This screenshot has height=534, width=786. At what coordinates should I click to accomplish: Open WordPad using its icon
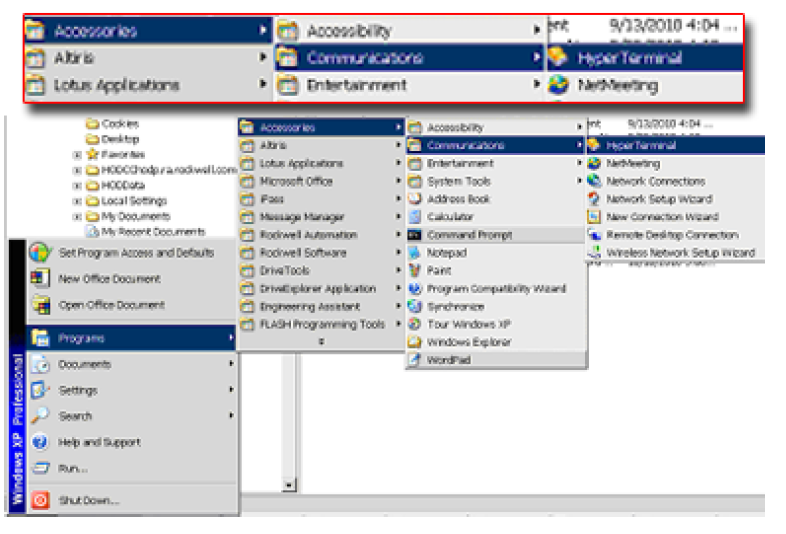(x=415, y=360)
